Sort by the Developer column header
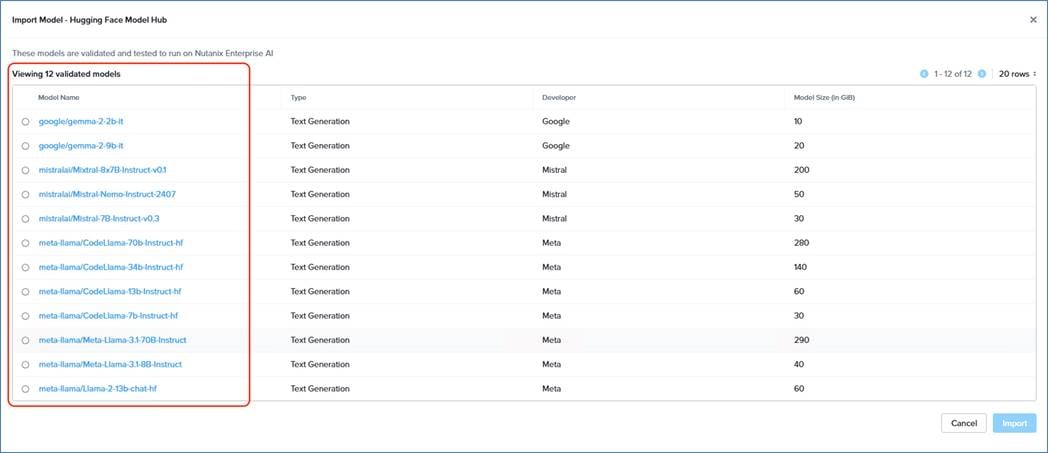1048x453 pixels. click(x=559, y=98)
